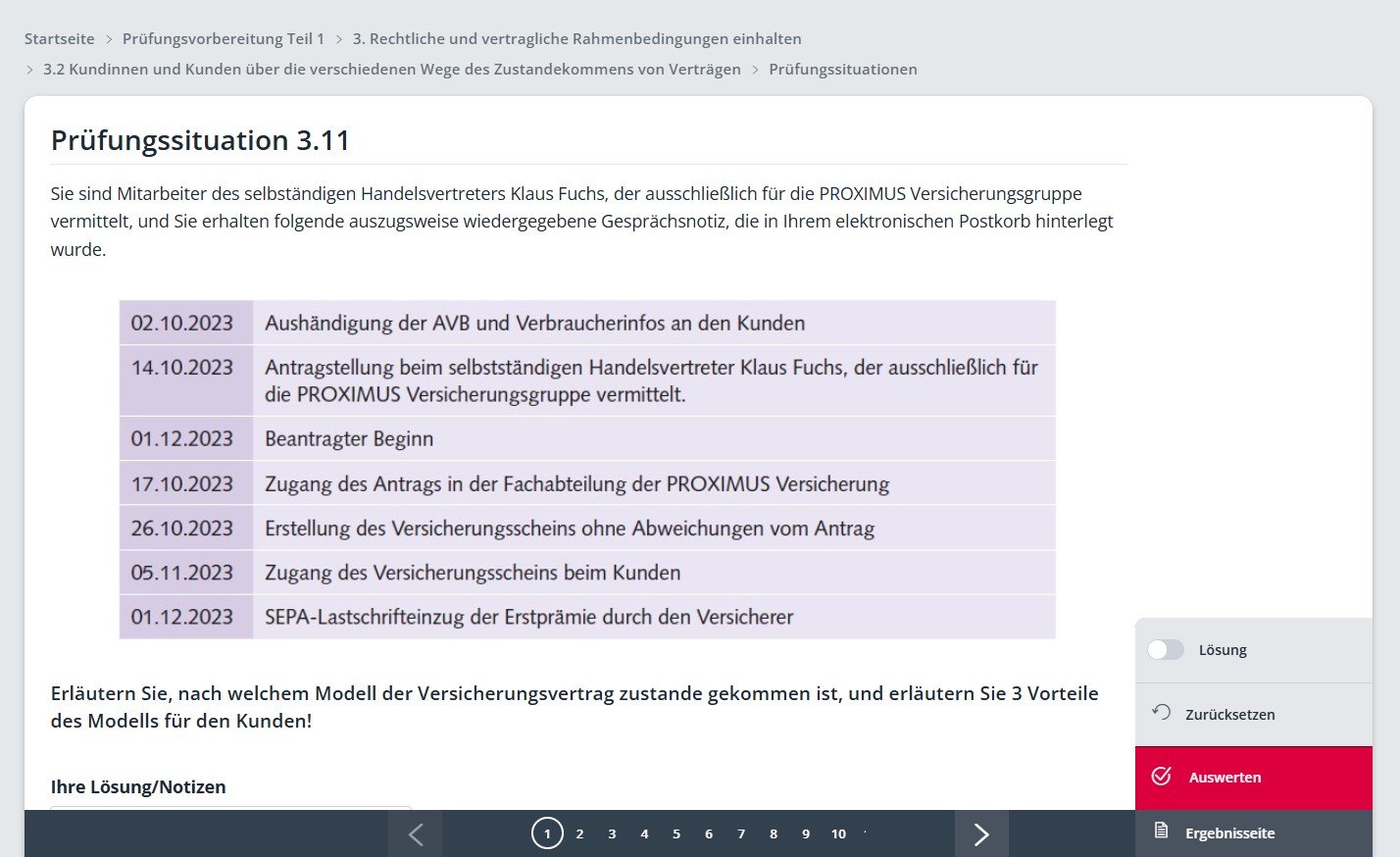This screenshot has height=857, width=1400.
Task: Click the Zurücksetzen button label
Action: [1230, 715]
